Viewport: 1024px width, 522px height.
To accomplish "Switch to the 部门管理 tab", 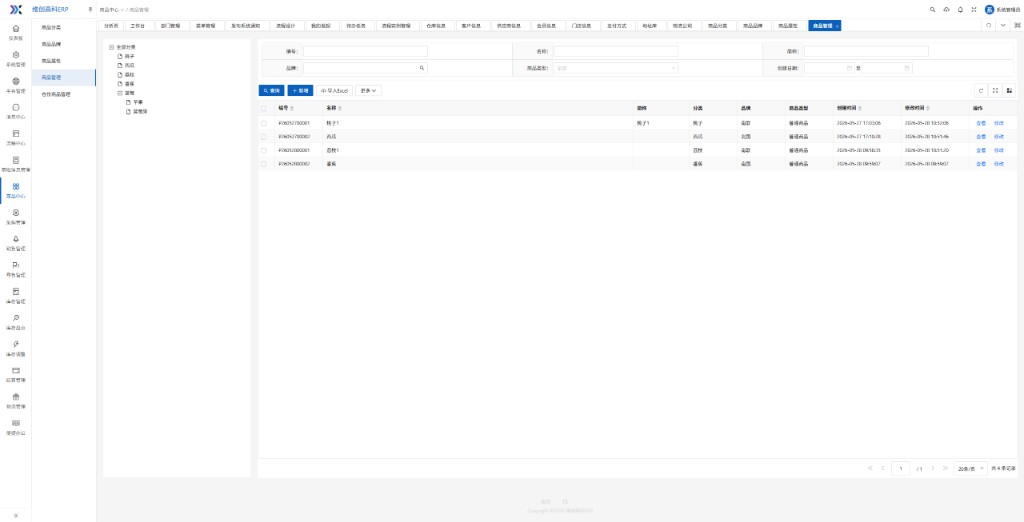I will (x=170, y=25).
